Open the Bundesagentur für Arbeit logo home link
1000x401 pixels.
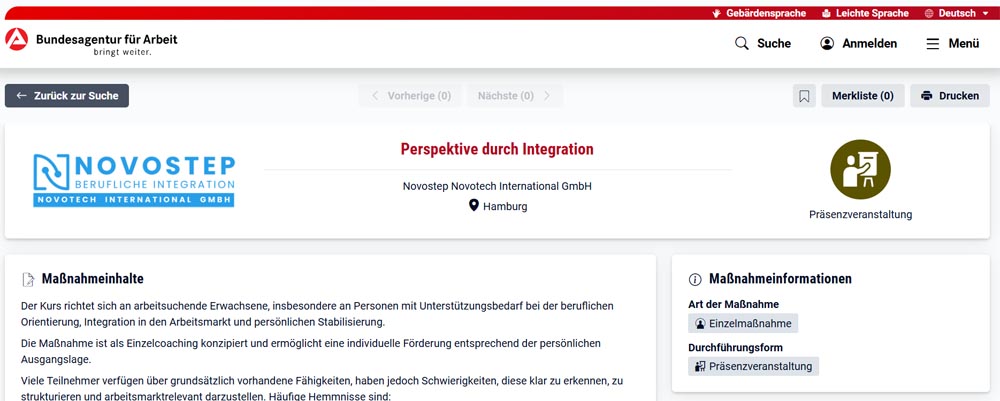[x=91, y=42]
